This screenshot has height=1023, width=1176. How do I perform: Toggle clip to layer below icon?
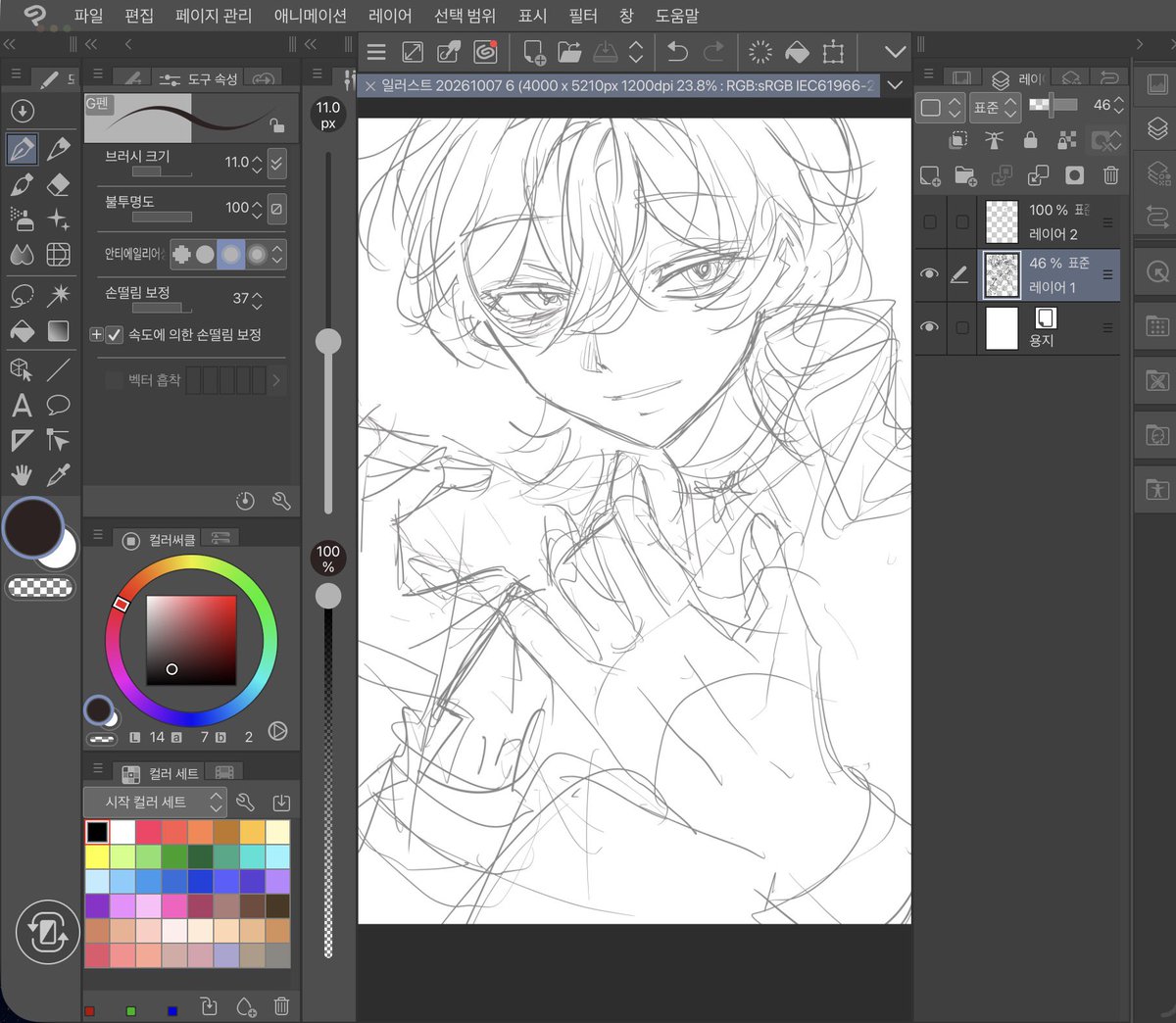click(958, 140)
